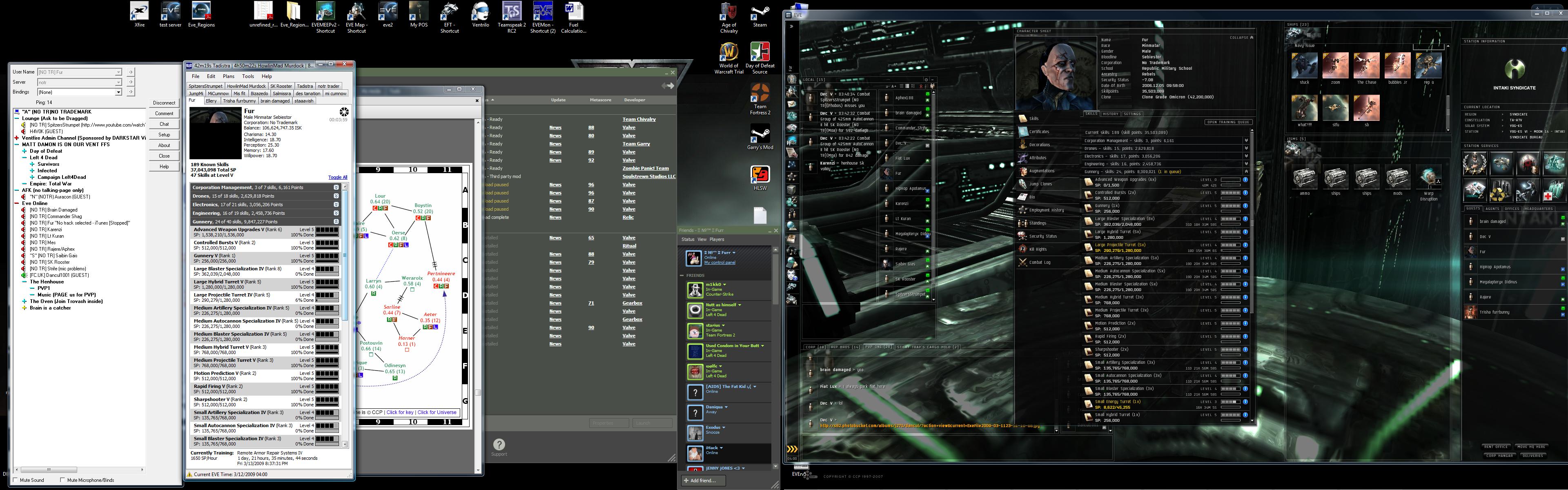Expand the Drones skill group in EVEMon
The height and width of the screenshot is (490, 1568).
click(x=336, y=196)
